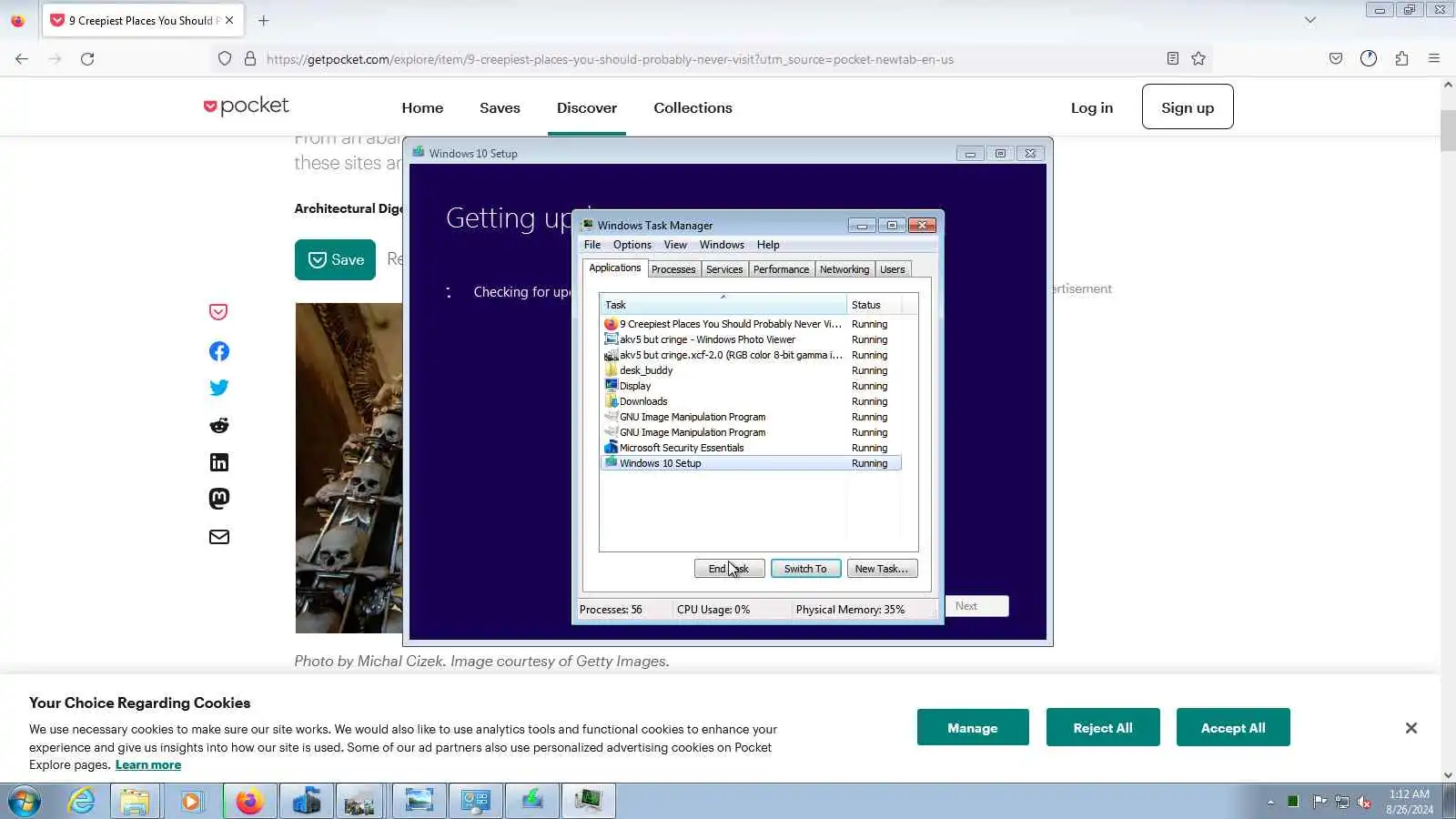The height and width of the screenshot is (819, 1456).
Task: Reject all cookies
Action: coord(1103,727)
